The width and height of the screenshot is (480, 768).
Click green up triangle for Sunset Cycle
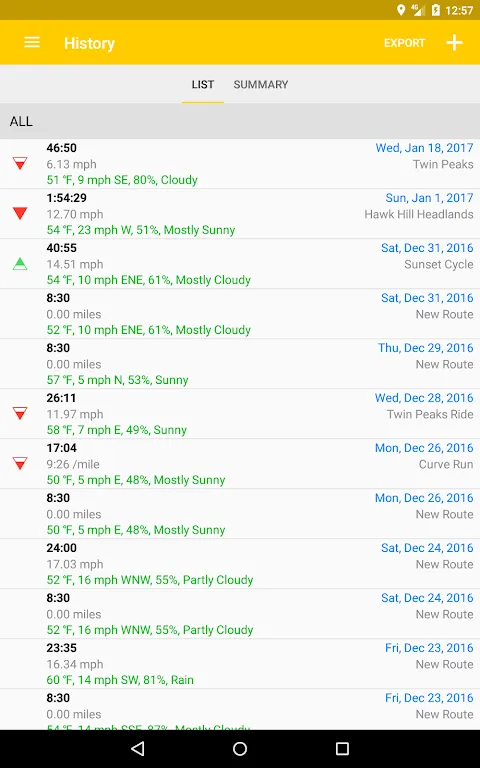click(x=20, y=264)
